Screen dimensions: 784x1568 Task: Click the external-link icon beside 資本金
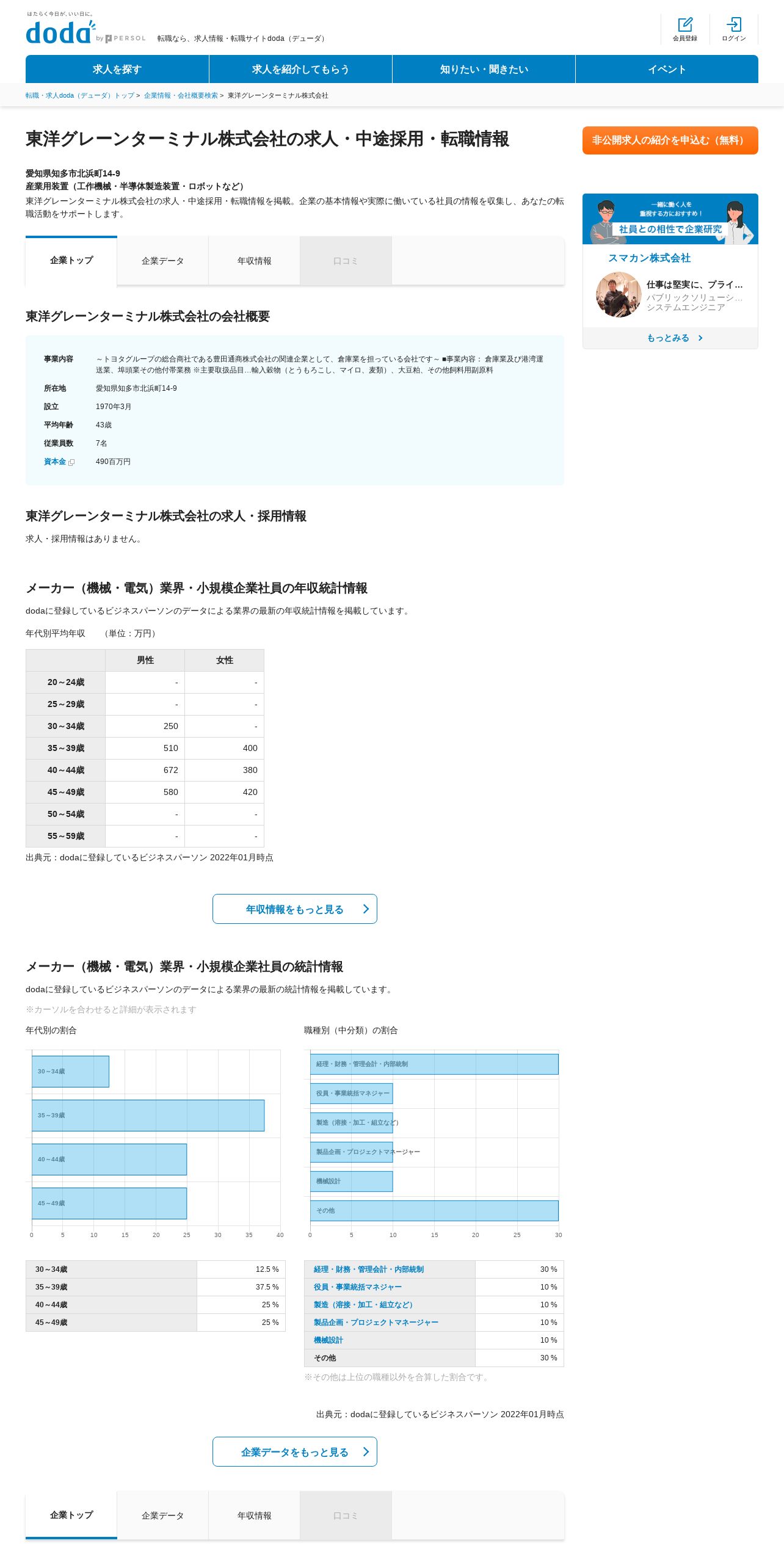(x=71, y=462)
